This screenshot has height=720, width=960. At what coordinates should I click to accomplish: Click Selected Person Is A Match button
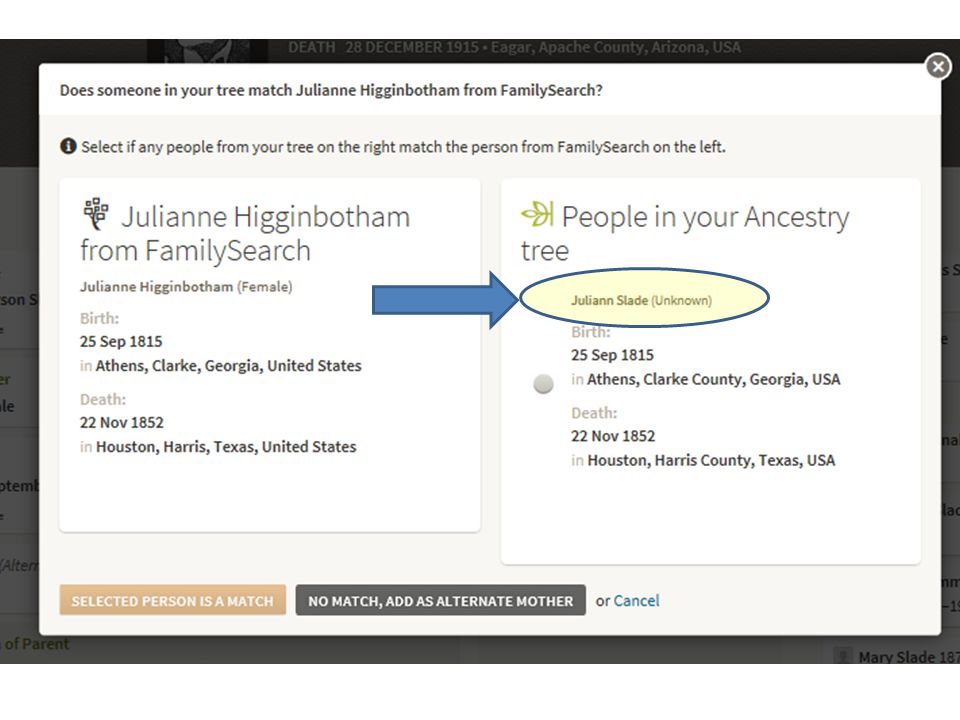point(173,601)
